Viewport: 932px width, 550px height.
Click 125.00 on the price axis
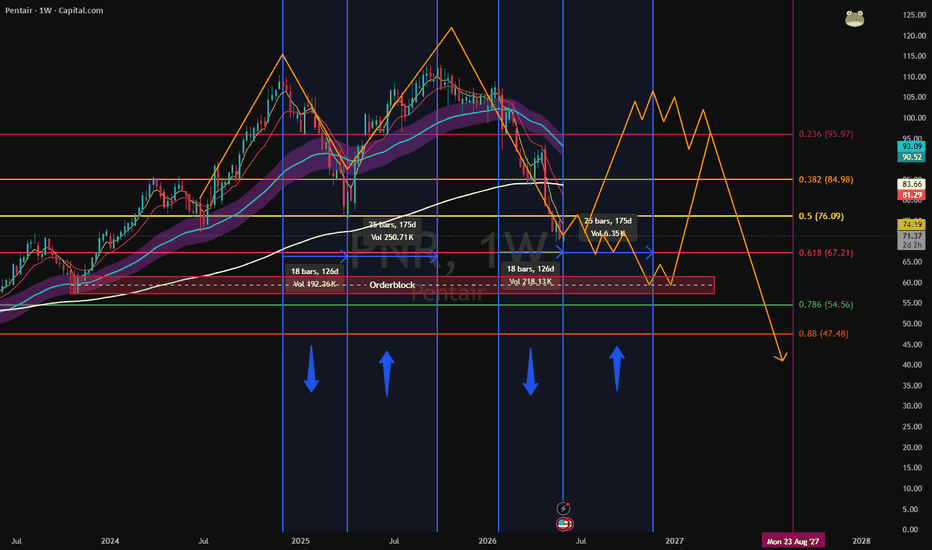[x=914, y=15]
